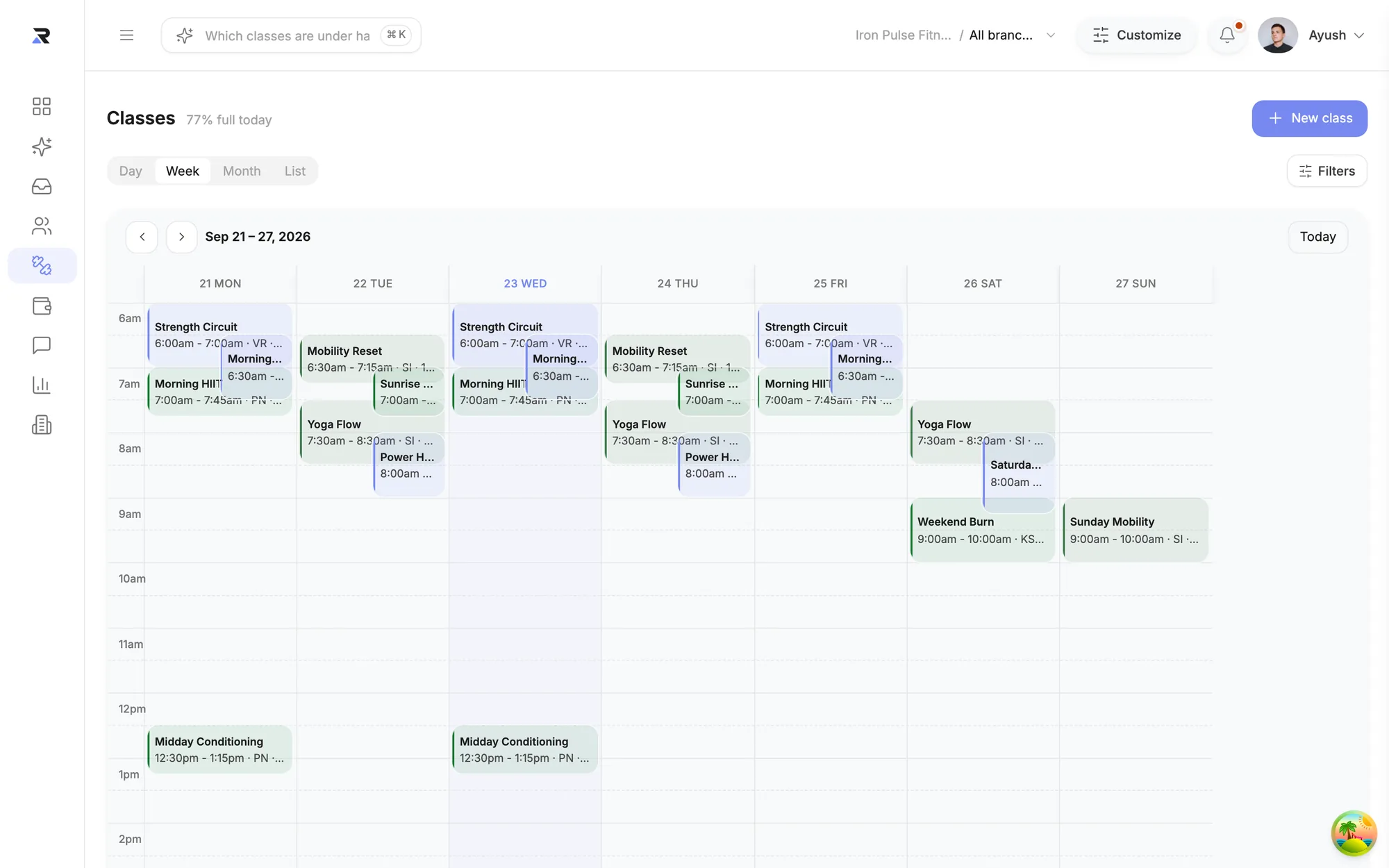This screenshot has width=1389, height=868.
Task: Open Wednesday Midday Conditioning class
Action: point(524,749)
